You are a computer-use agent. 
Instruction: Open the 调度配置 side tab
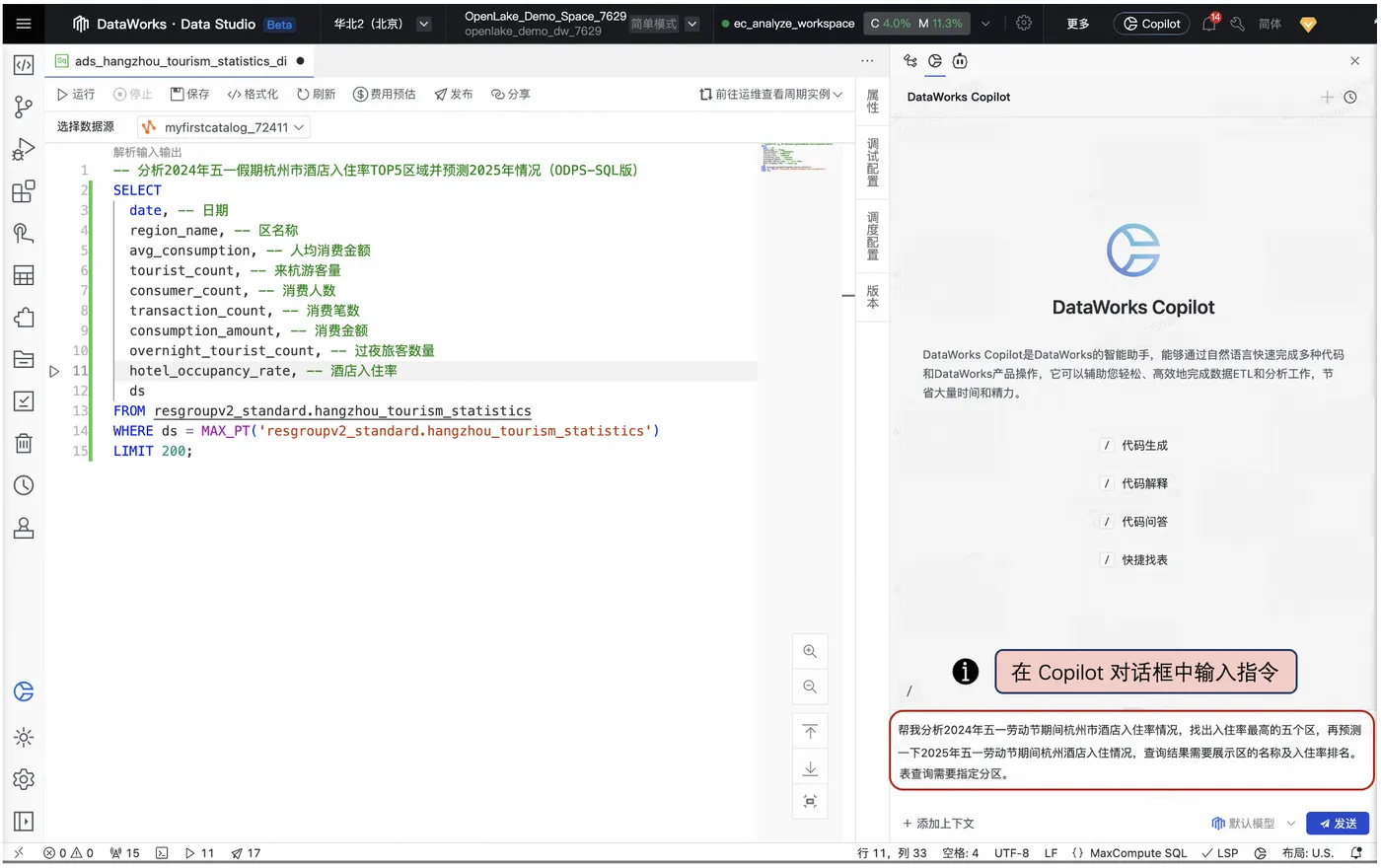tap(873, 236)
